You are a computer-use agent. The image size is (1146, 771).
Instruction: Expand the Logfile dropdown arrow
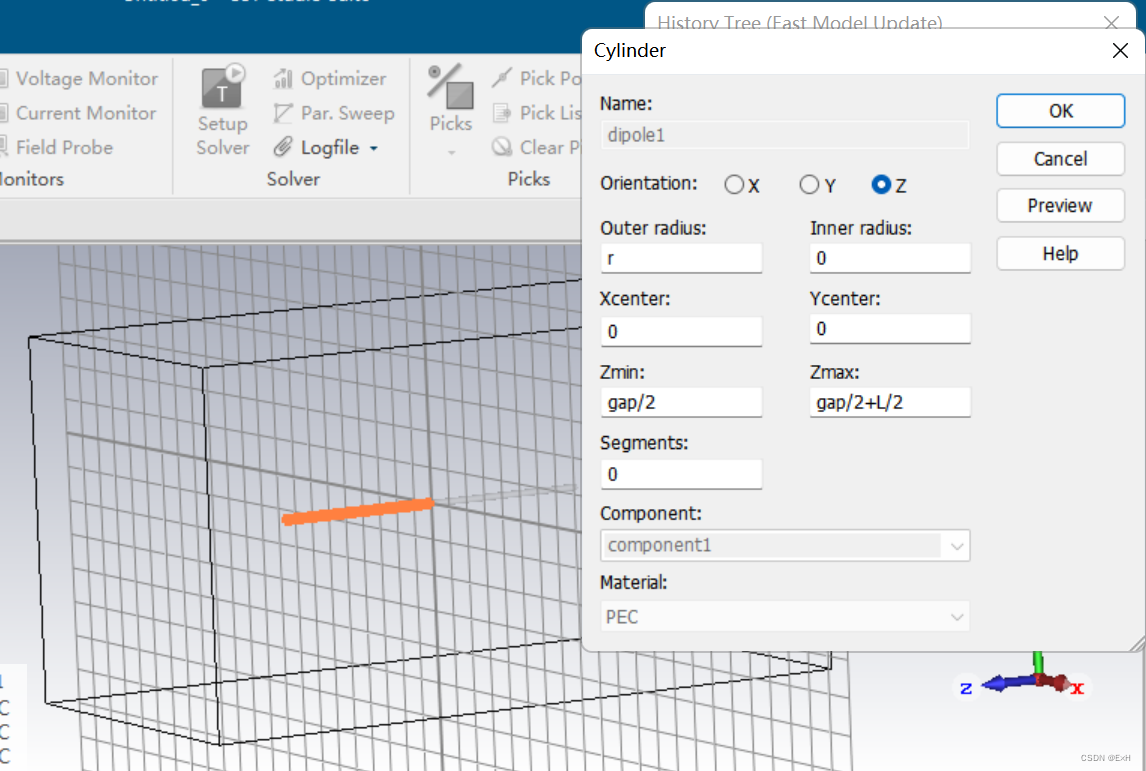[x=373, y=148]
